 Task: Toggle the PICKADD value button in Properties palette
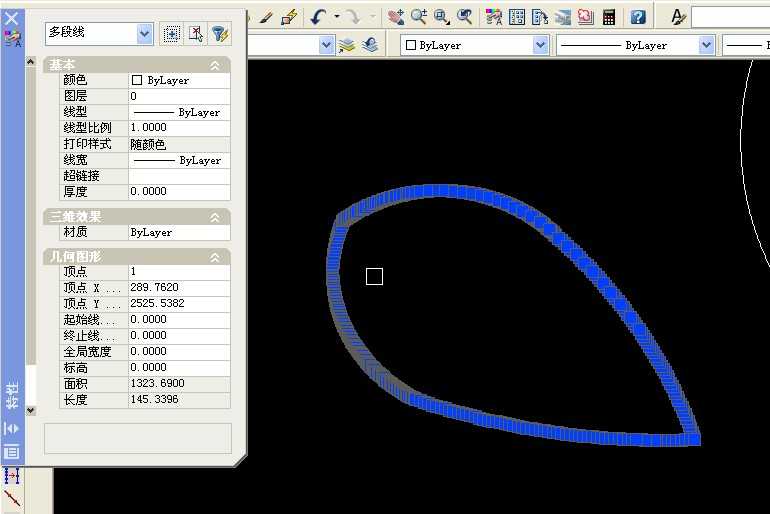pos(172,33)
